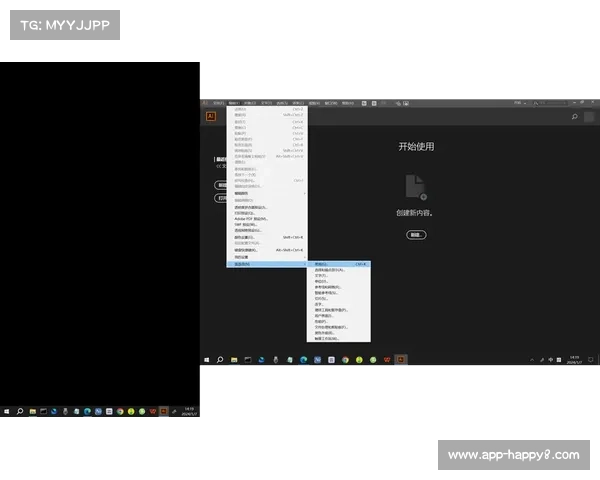Open the 文件 (File) menu in the menu bar
The height and width of the screenshot is (480, 600).
click(218, 103)
